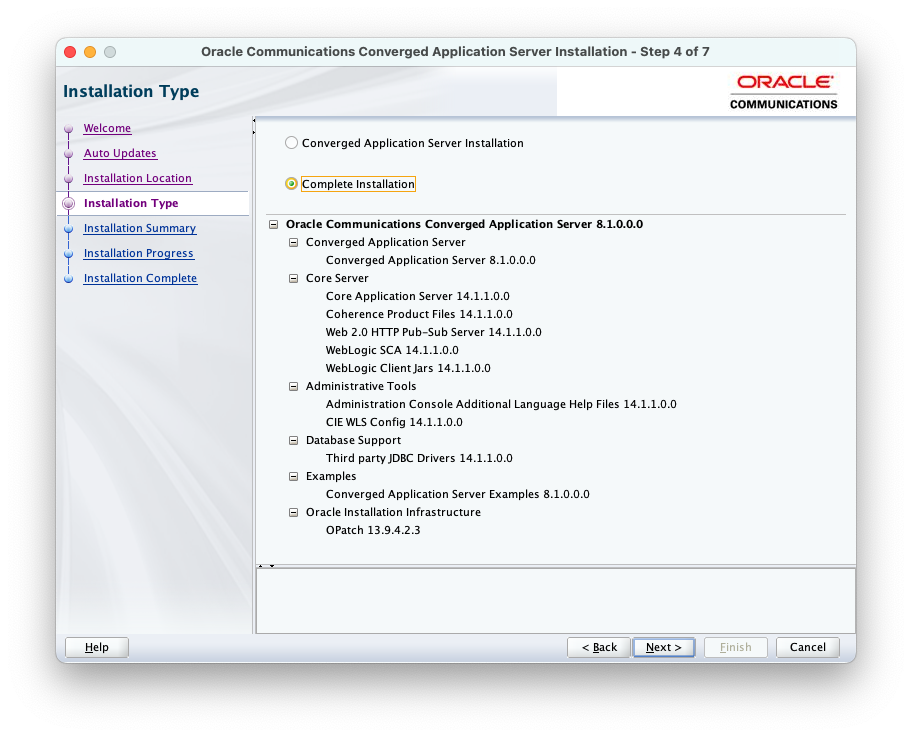Collapse the Examples tree node
The height and width of the screenshot is (737, 912).
pyautogui.click(x=293, y=476)
